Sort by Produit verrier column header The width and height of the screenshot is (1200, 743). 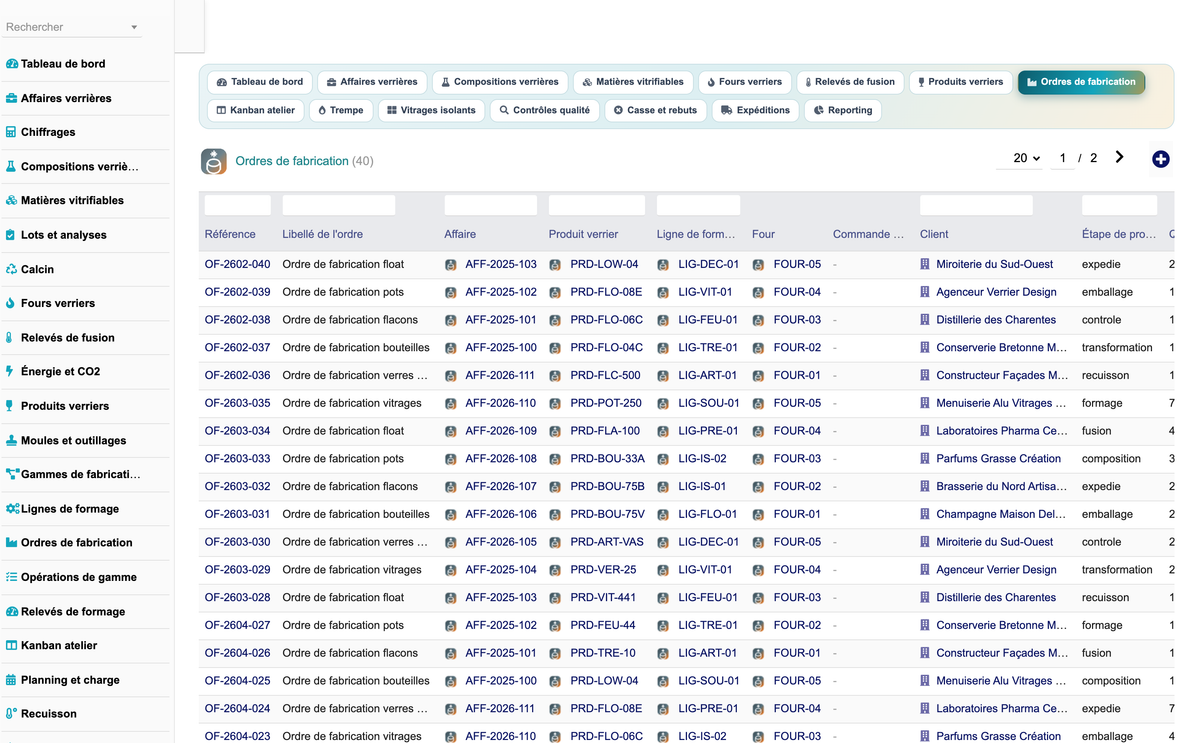583,234
